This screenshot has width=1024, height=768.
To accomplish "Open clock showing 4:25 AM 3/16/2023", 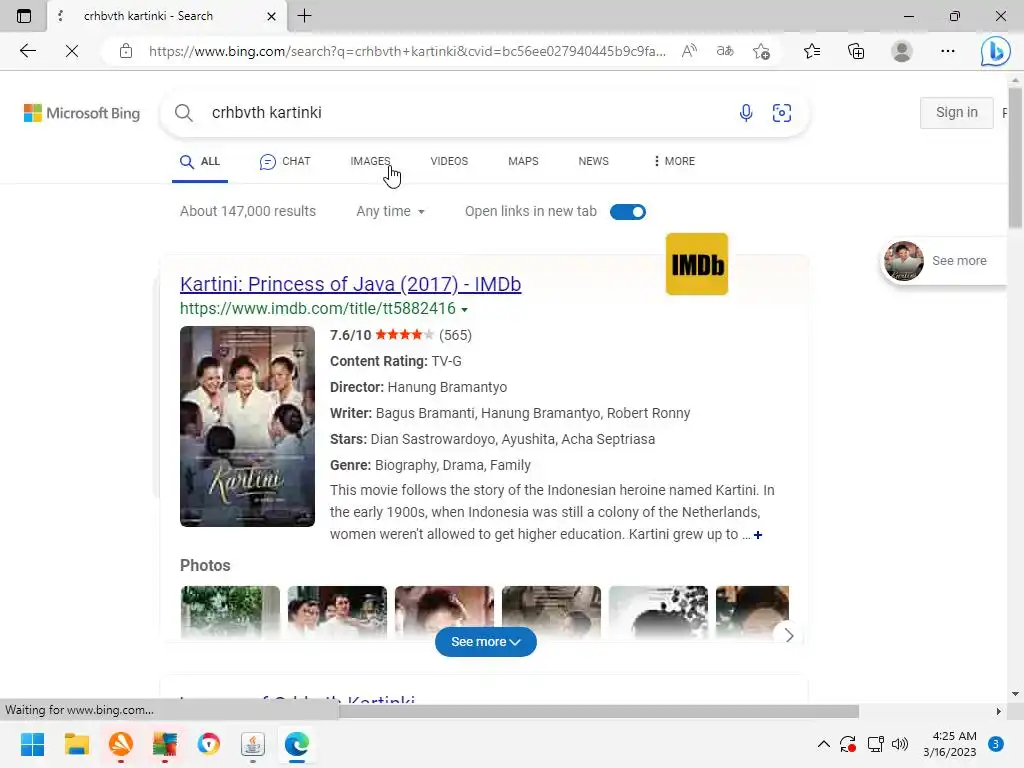I will click(950, 744).
